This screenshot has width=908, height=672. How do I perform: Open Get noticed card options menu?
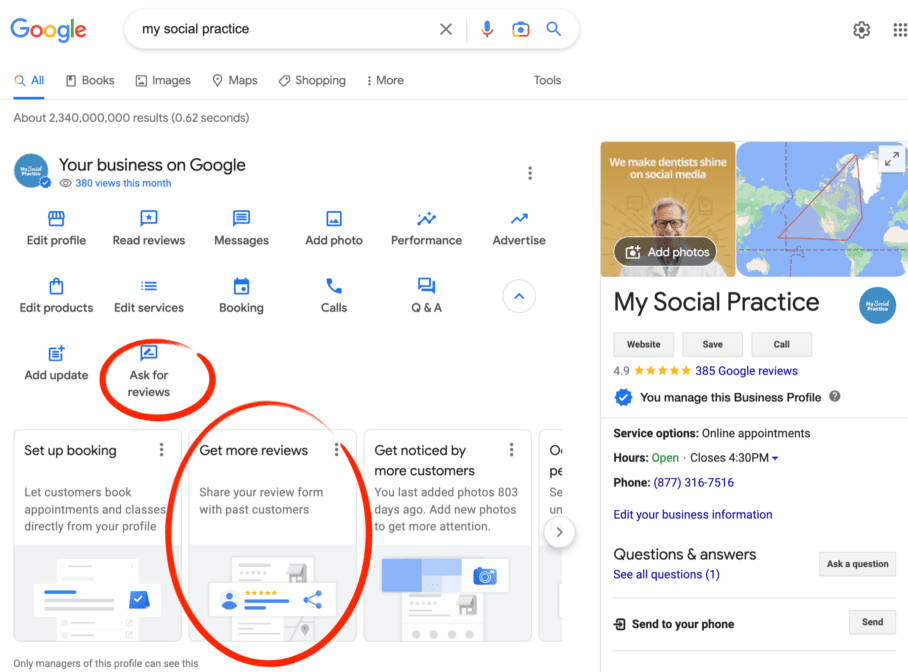point(511,450)
